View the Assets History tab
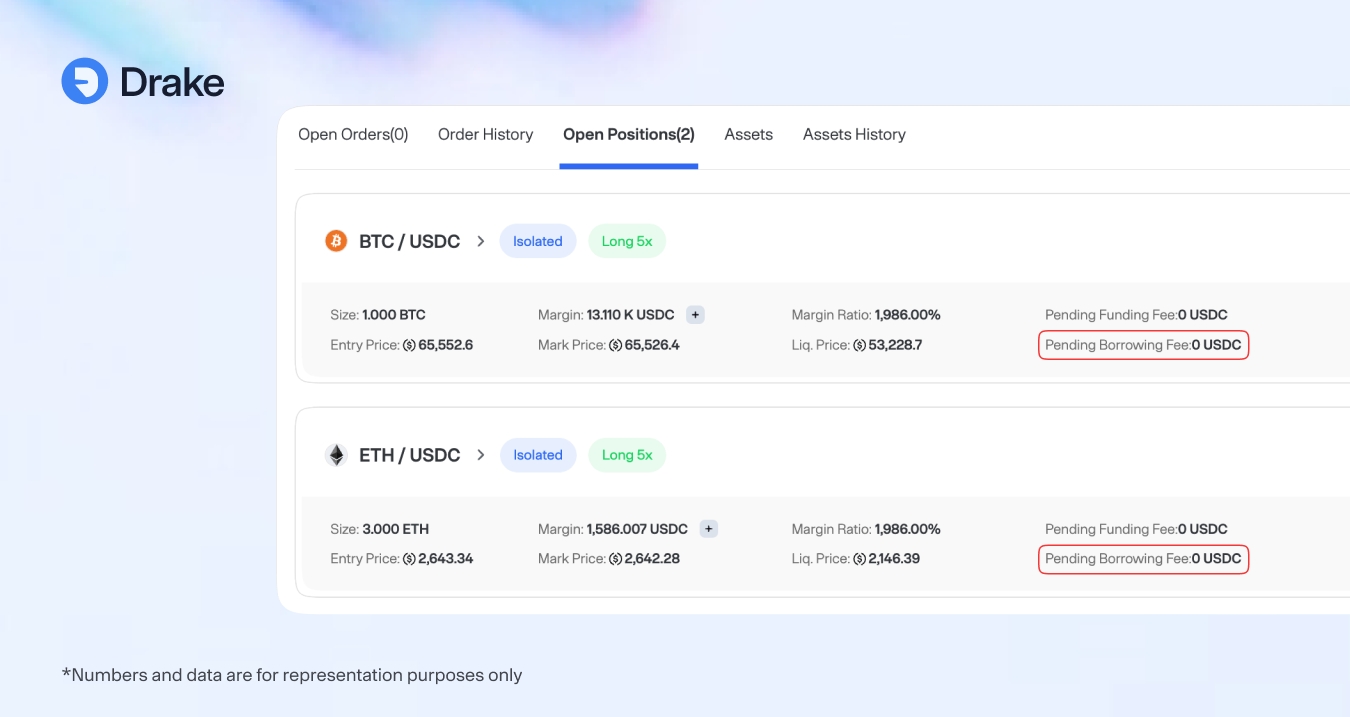The width and height of the screenshot is (1350, 717). click(x=854, y=134)
